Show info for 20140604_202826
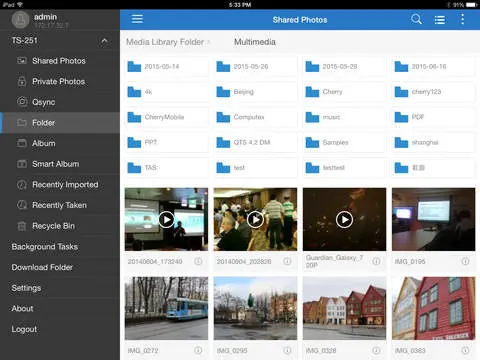The height and width of the screenshot is (360, 480). (x=287, y=261)
